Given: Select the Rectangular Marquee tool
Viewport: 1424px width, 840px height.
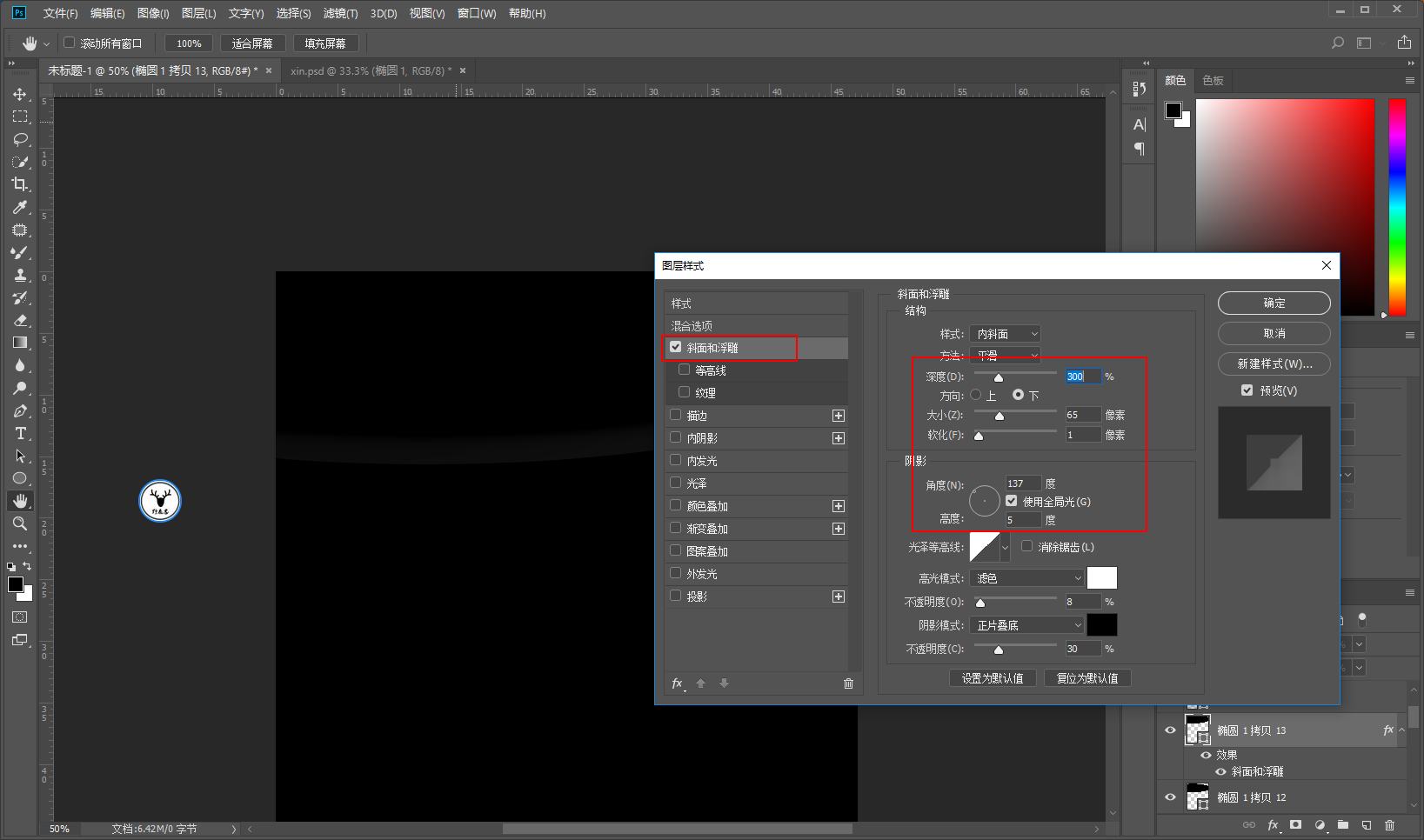Looking at the screenshot, I should [20, 117].
